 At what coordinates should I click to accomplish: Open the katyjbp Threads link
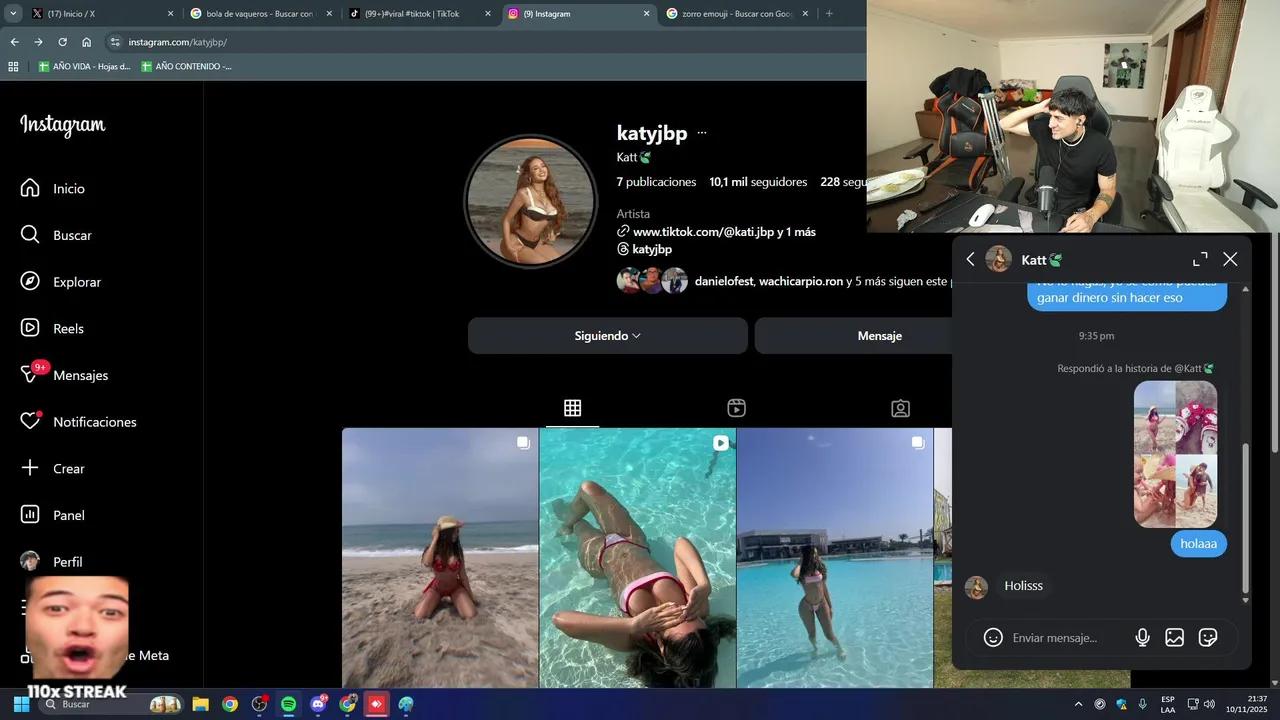coord(644,249)
